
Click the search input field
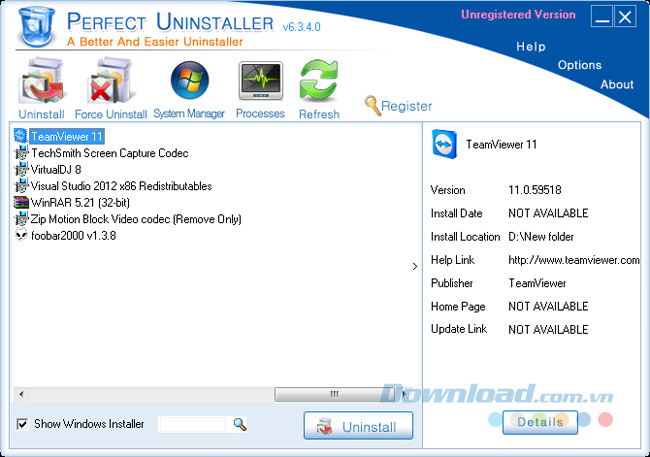193,424
